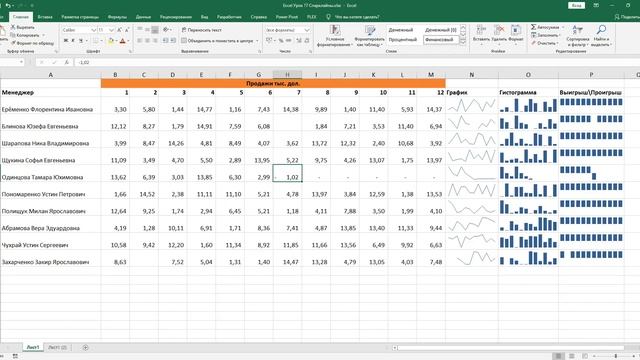This screenshot has height=360, width=640.
Task: Expand the cell styles gallery arrow
Action: (x=463, y=42)
